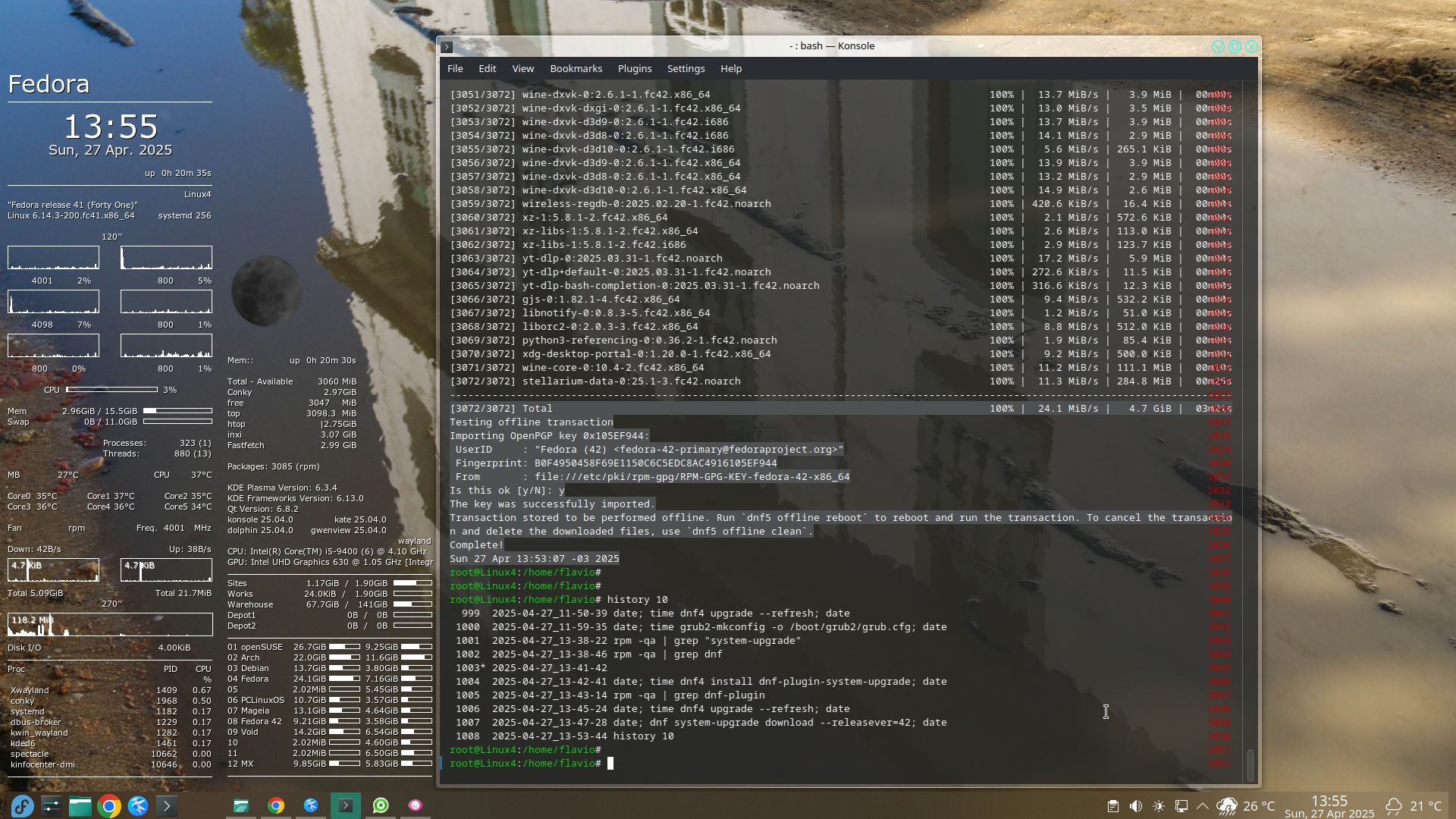Open the Plugins menu in Konsole
Viewport: 1456px width, 819px height.
point(635,69)
